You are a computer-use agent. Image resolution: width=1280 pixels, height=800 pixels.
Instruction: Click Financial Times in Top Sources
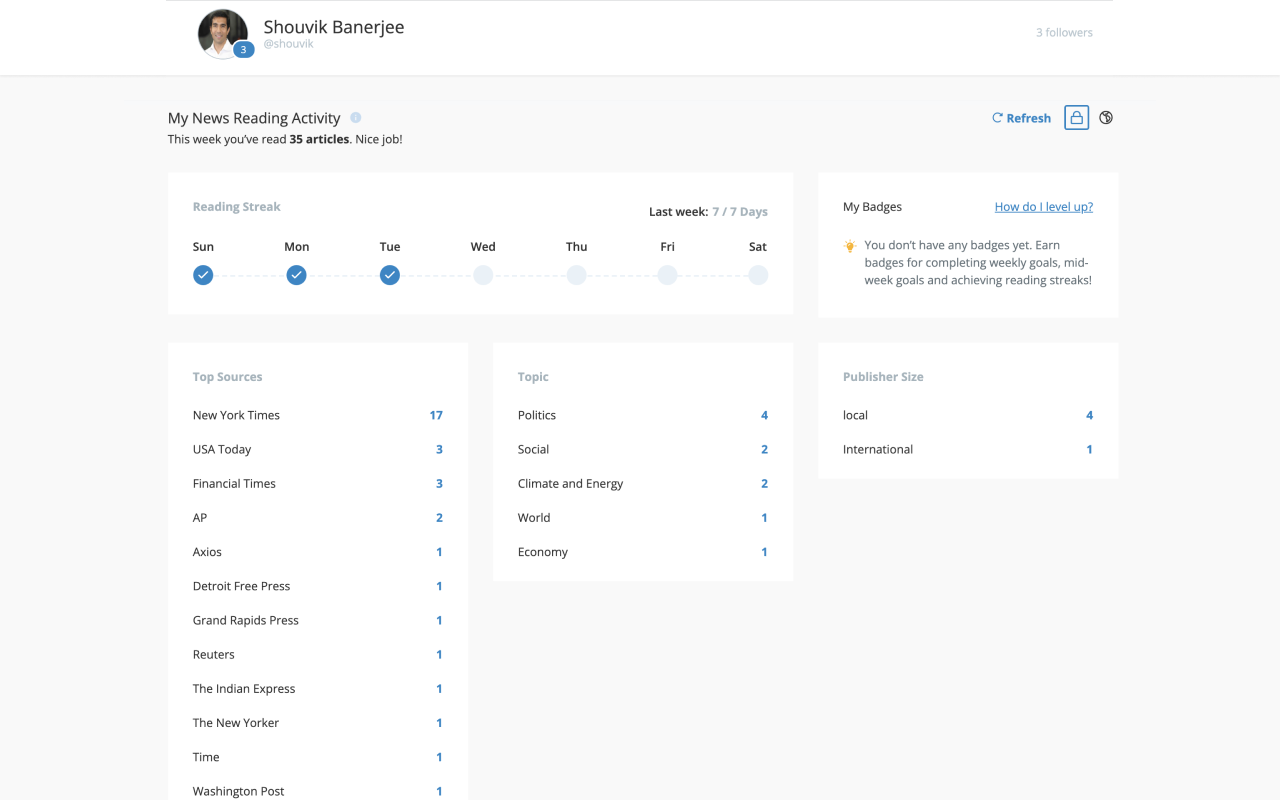click(234, 484)
